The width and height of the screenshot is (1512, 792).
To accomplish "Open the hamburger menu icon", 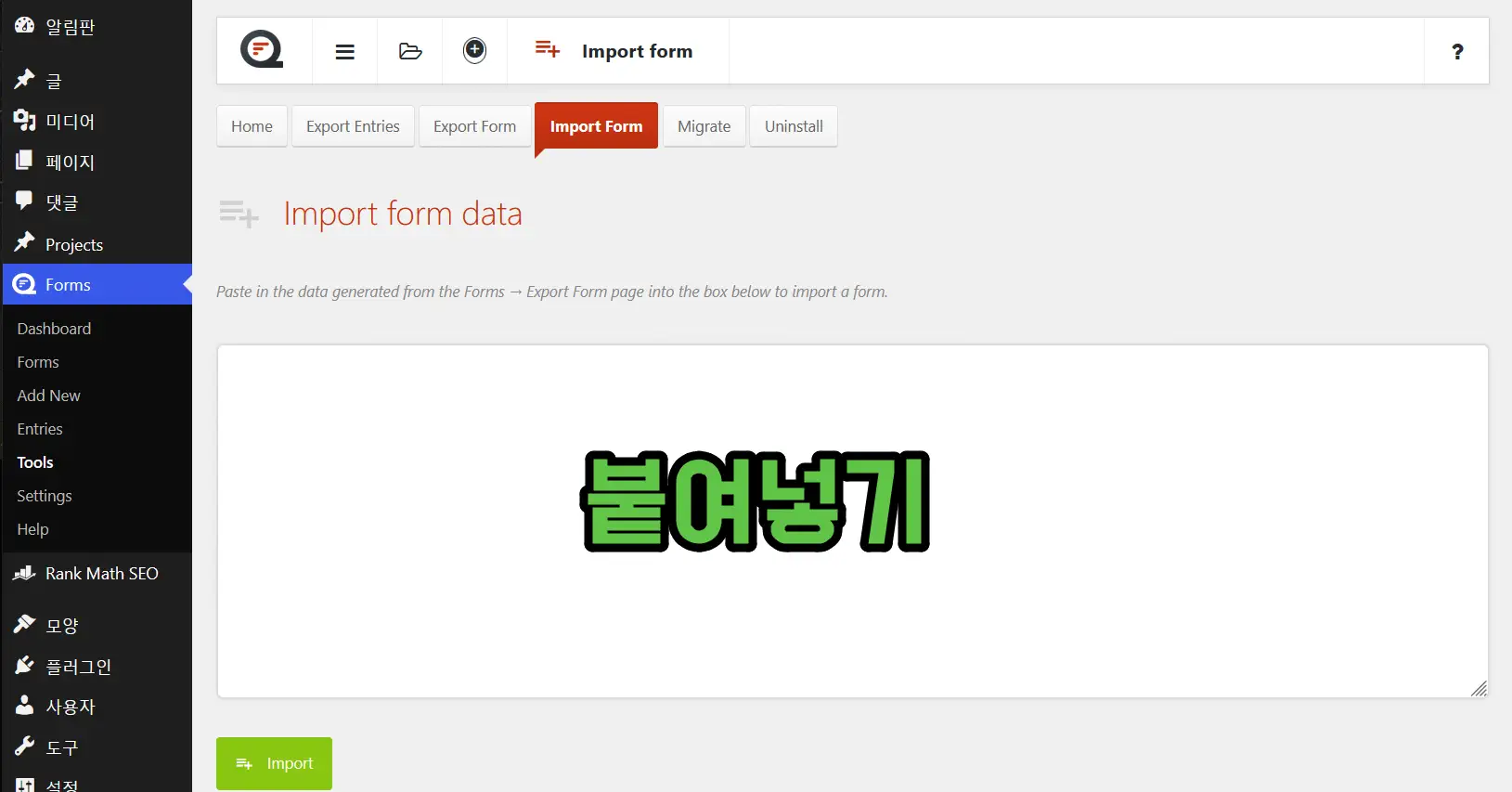I will pos(344,52).
